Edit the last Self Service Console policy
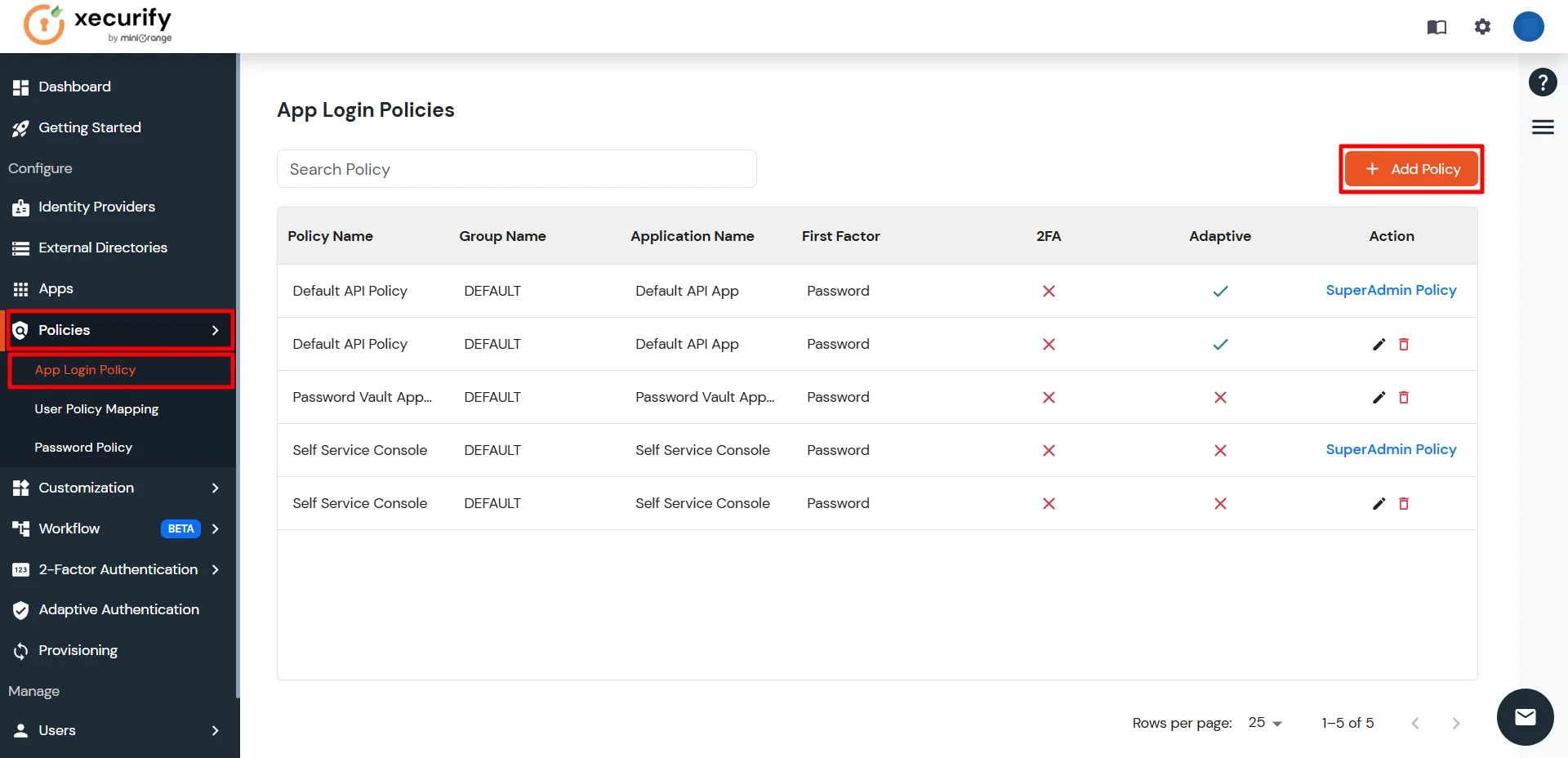The image size is (1568, 758). [1379, 503]
